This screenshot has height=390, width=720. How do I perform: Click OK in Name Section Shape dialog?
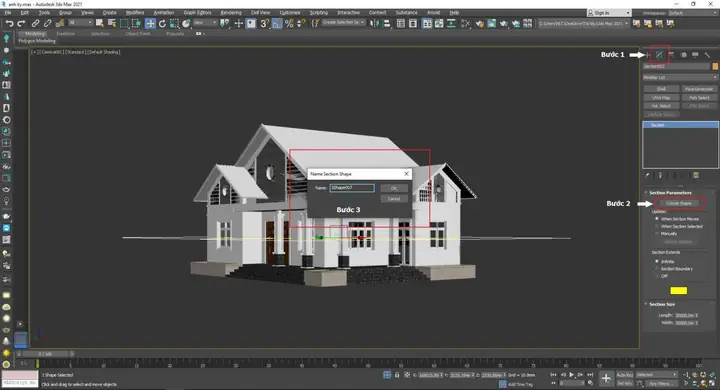click(394, 188)
